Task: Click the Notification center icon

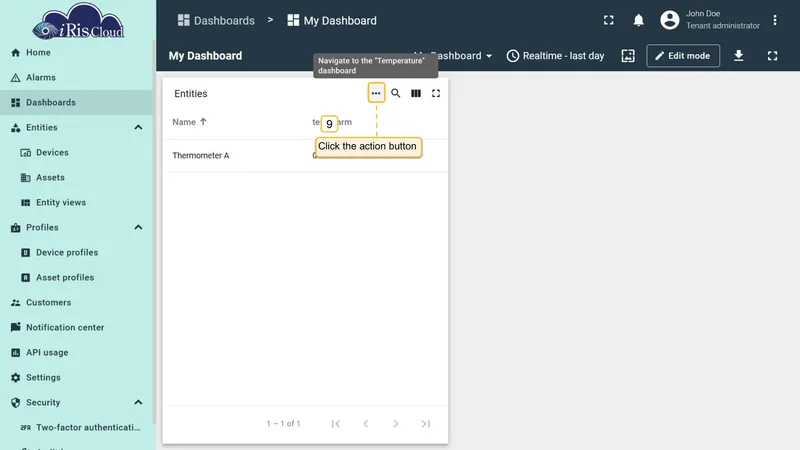Action: [16, 327]
